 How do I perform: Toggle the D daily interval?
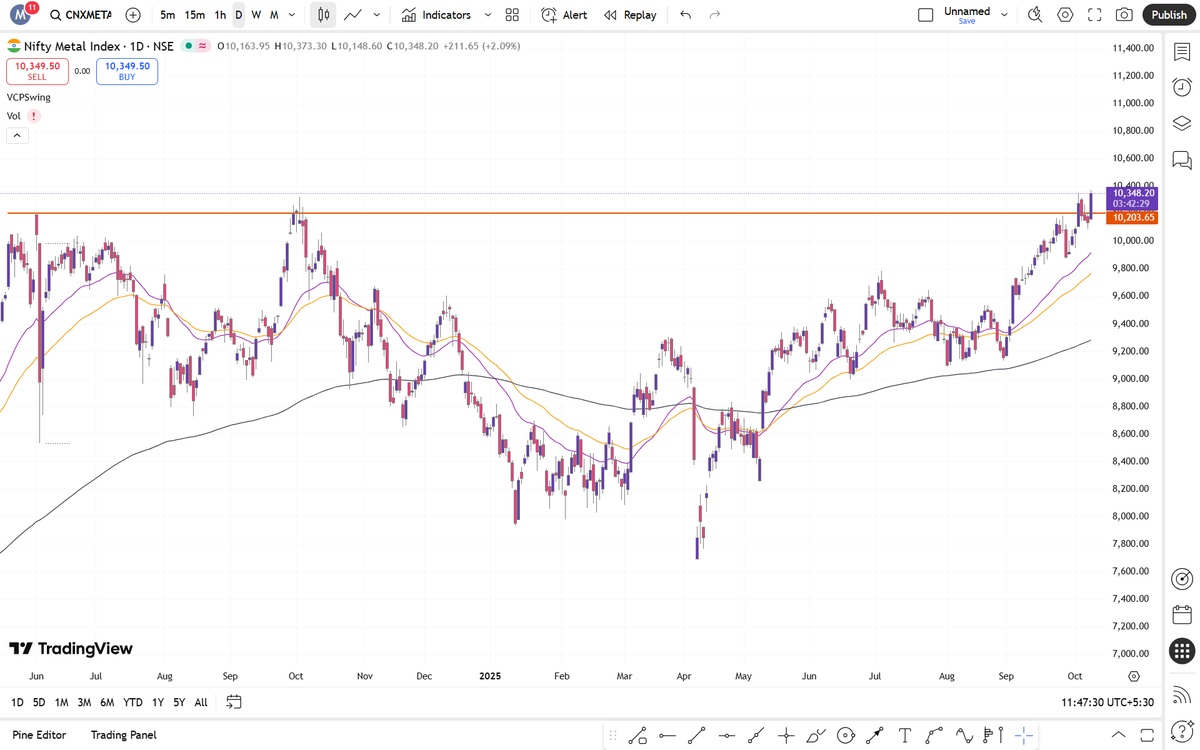click(x=238, y=15)
